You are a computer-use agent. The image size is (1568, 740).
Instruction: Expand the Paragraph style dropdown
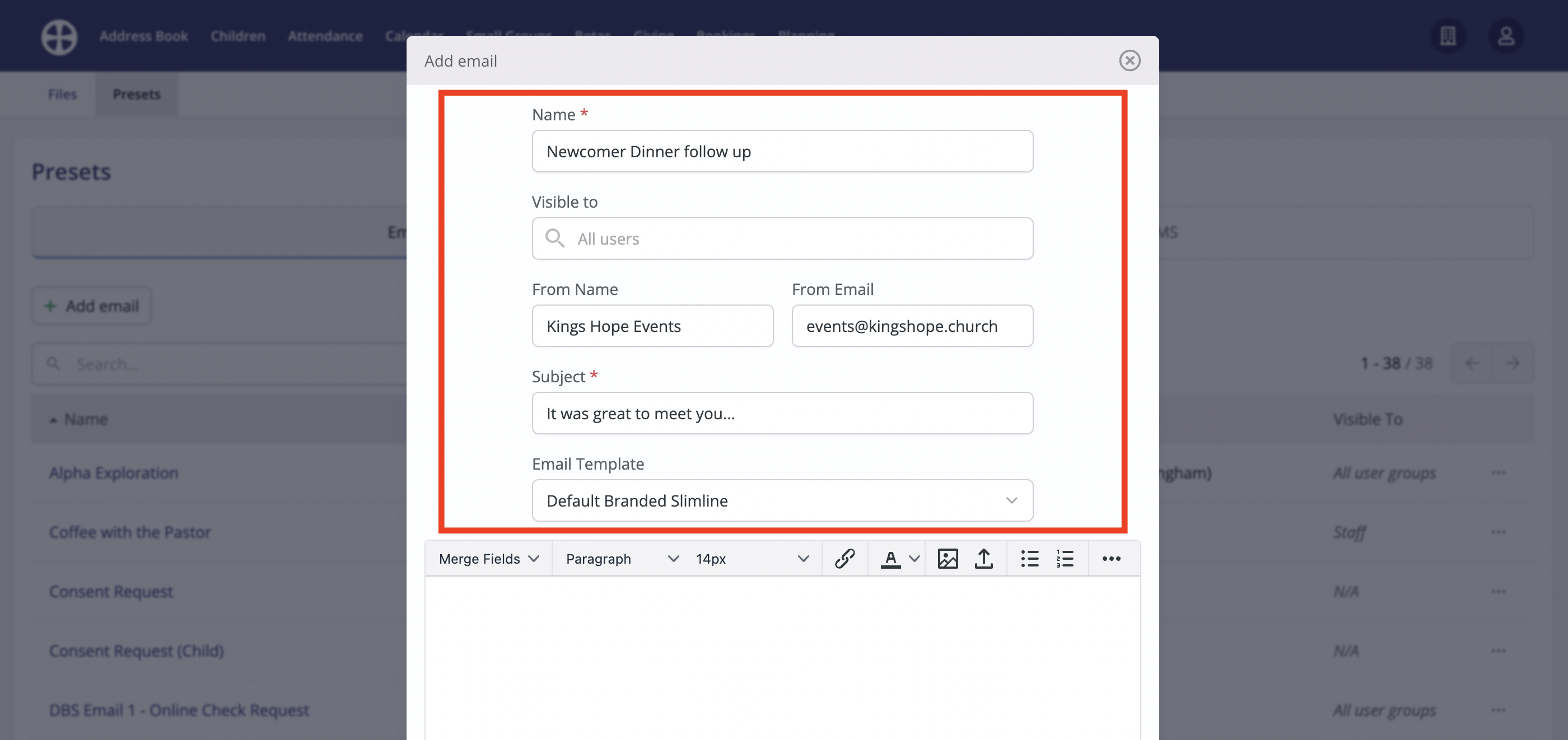coord(622,558)
